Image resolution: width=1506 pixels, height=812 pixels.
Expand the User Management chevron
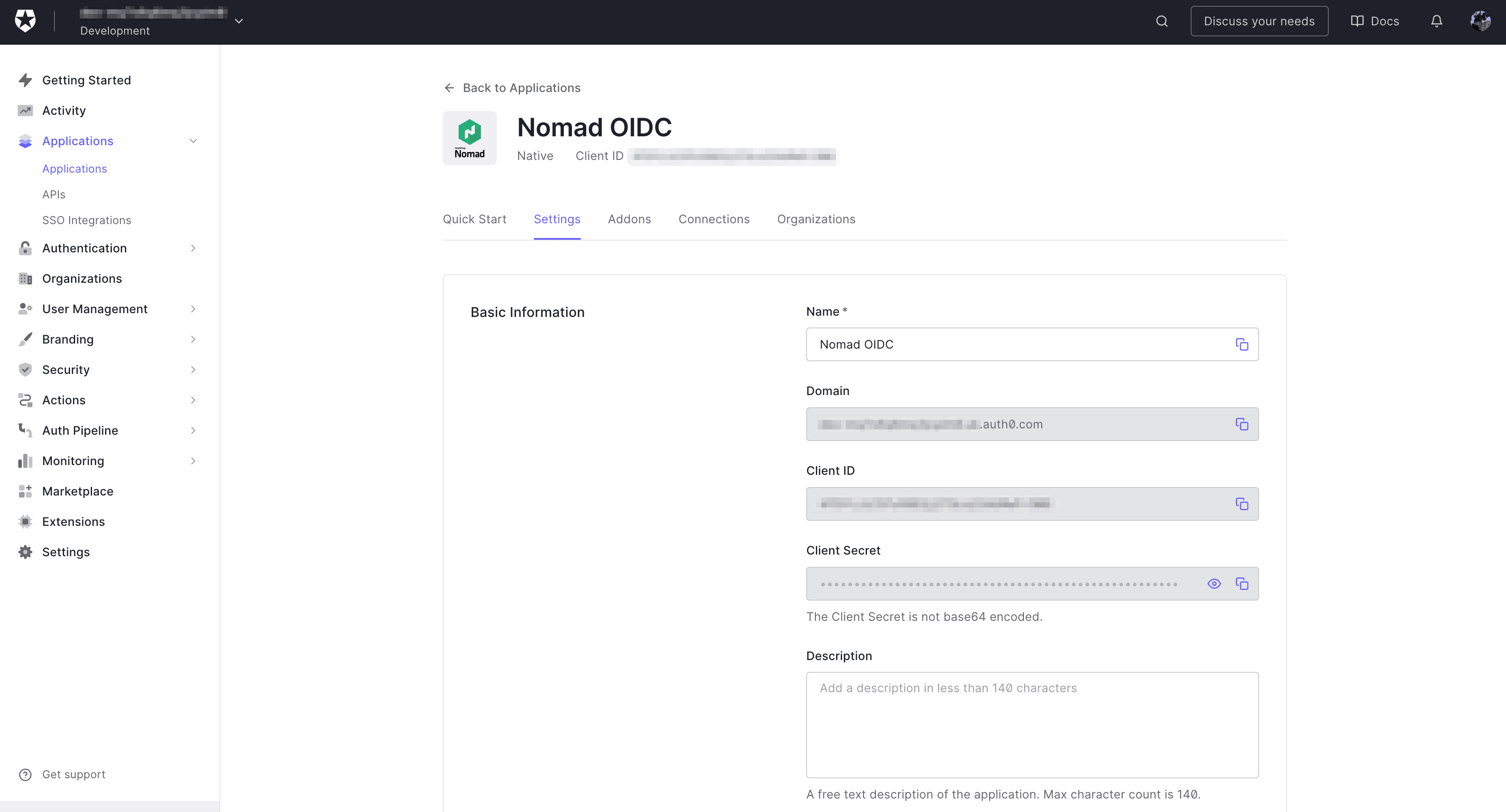[x=193, y=309]
